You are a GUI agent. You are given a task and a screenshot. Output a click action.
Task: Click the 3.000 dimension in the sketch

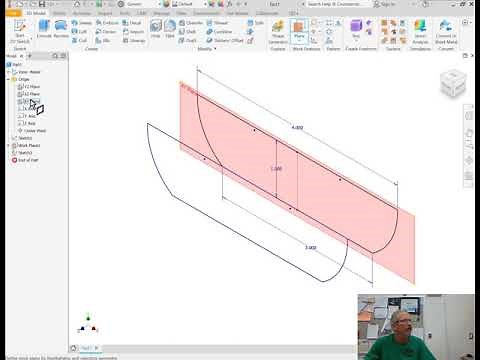pos(310,248)
